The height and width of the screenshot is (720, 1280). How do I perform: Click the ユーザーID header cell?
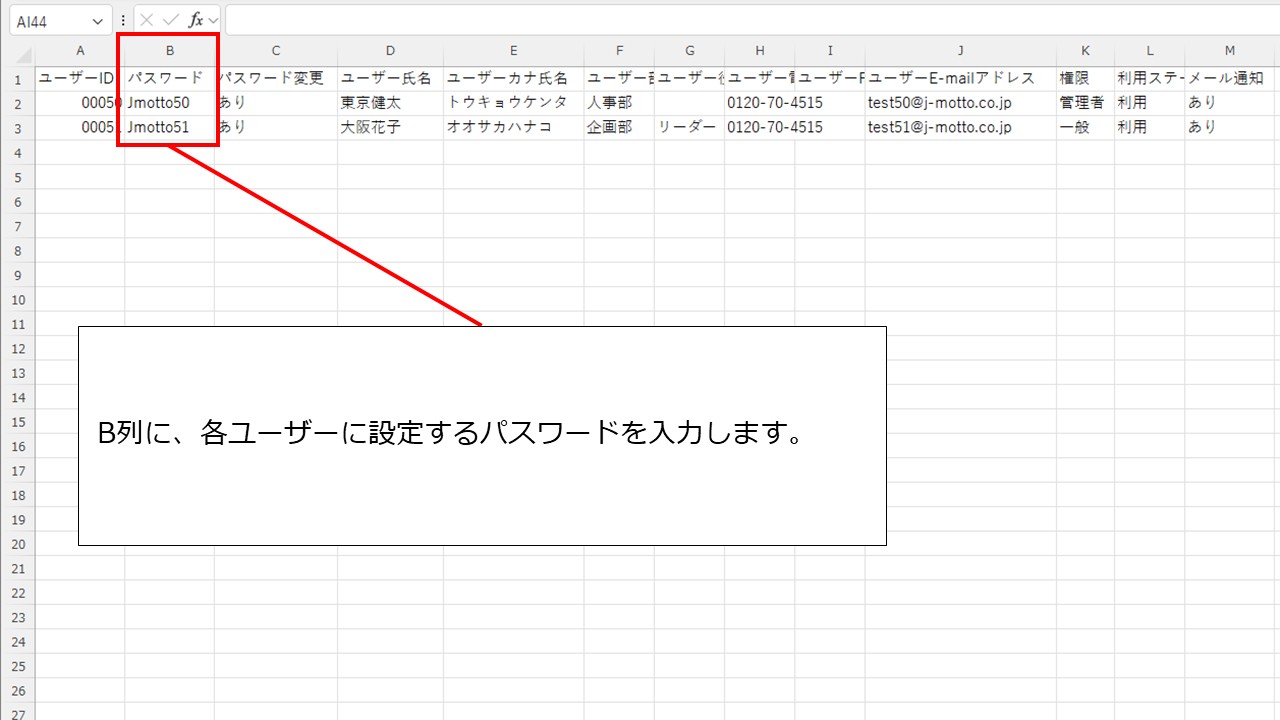point(80,79)
